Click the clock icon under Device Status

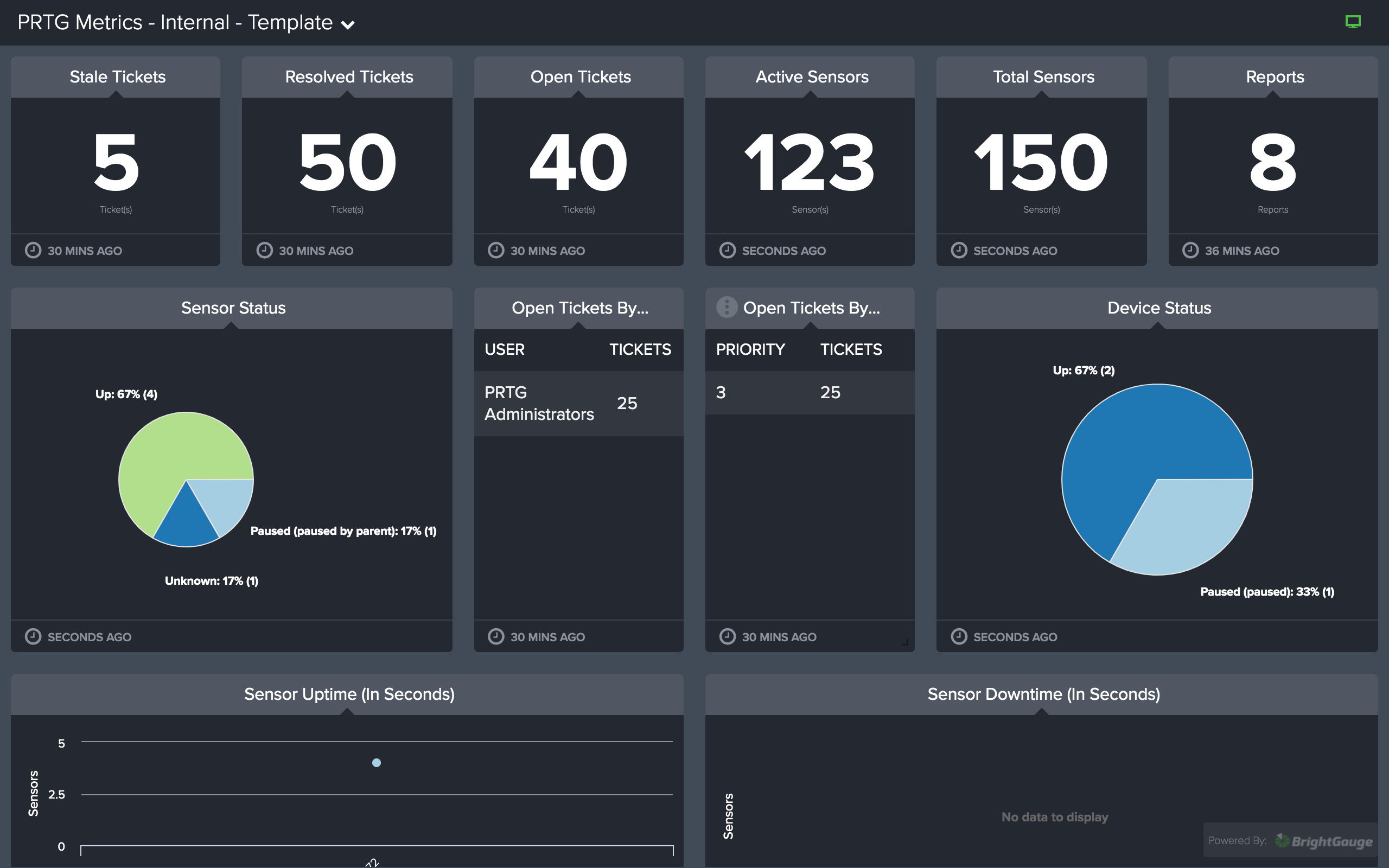[959, 637]
